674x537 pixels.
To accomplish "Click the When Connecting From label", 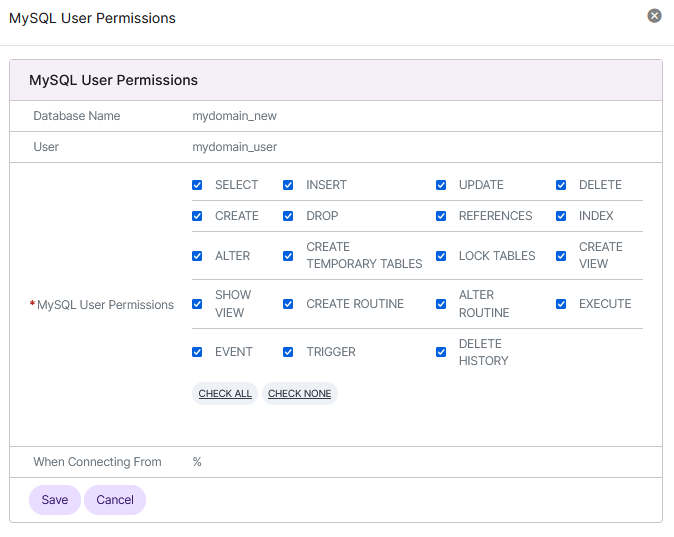I will [x=98, y=462].
